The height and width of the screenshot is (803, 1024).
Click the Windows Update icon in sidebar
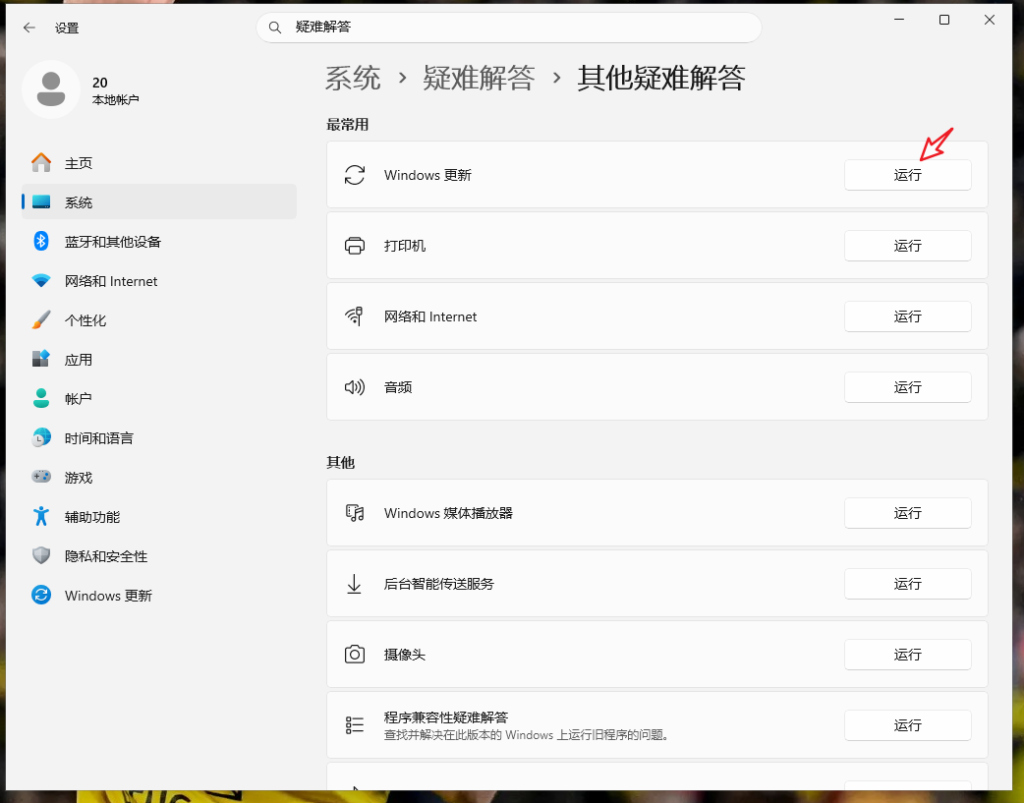click(x=41, y=595)
